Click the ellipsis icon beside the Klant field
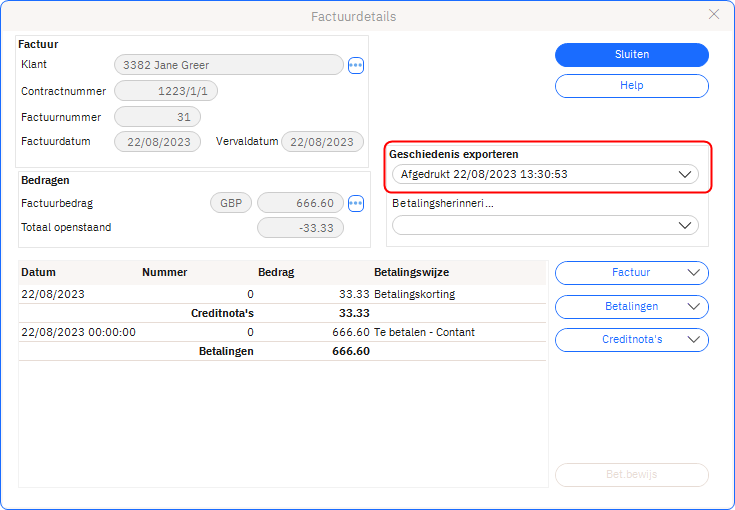The height and width of the screenshot is (510, 735). 356,65
